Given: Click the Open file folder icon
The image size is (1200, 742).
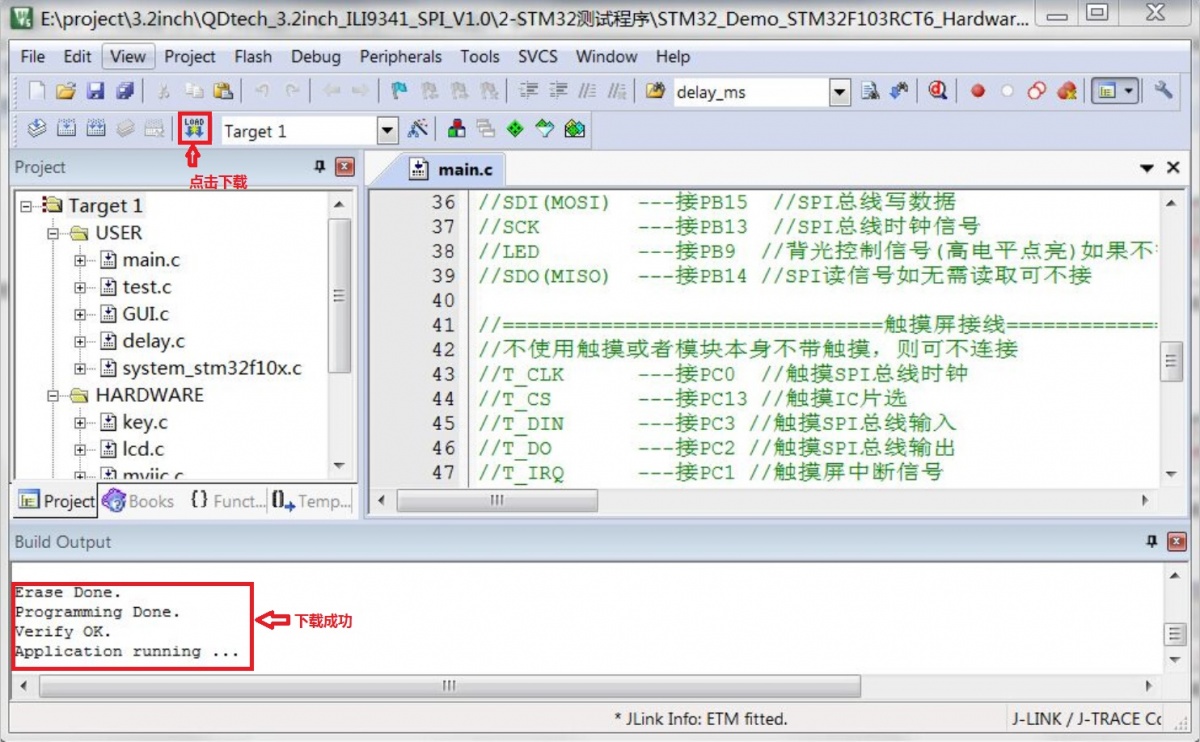Looking at the screenshot, I should pyautogui.click(x=66, y=92).
